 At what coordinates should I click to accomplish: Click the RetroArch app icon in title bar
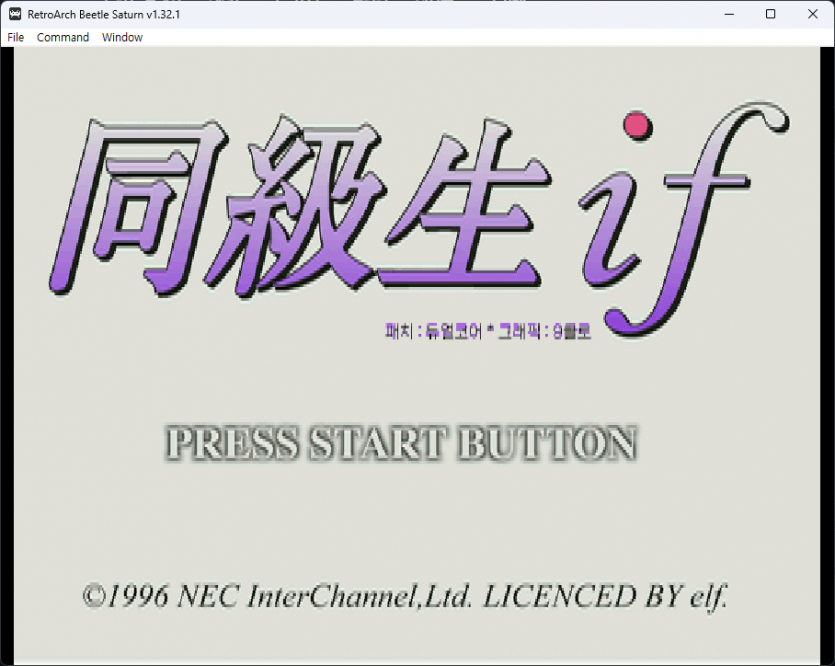tap(15, 14)
